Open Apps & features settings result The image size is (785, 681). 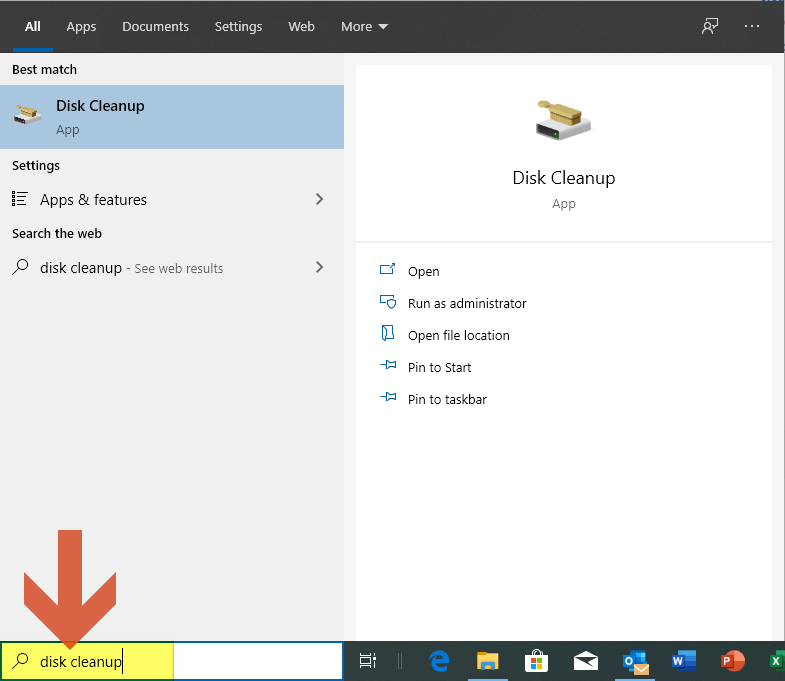coord(172,199)
